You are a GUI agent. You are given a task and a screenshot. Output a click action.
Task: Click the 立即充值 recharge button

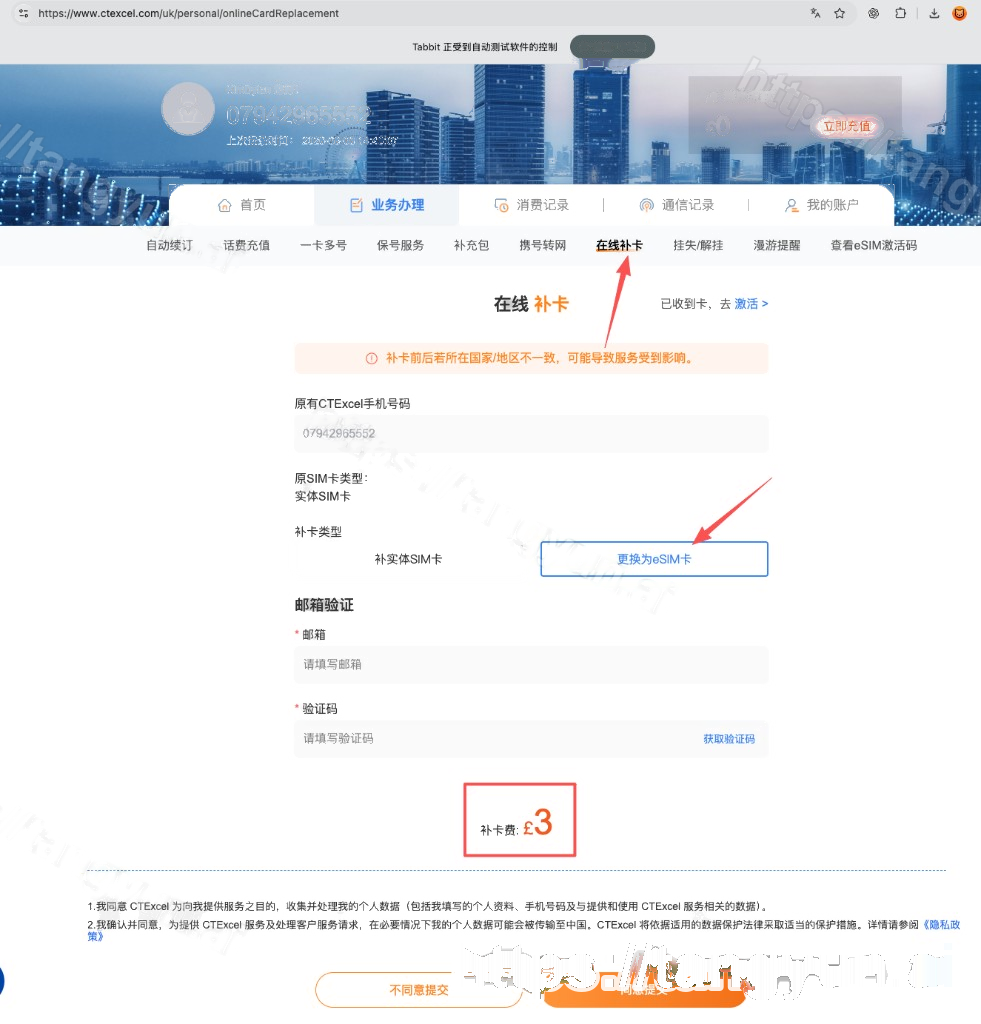coord(846,126)
